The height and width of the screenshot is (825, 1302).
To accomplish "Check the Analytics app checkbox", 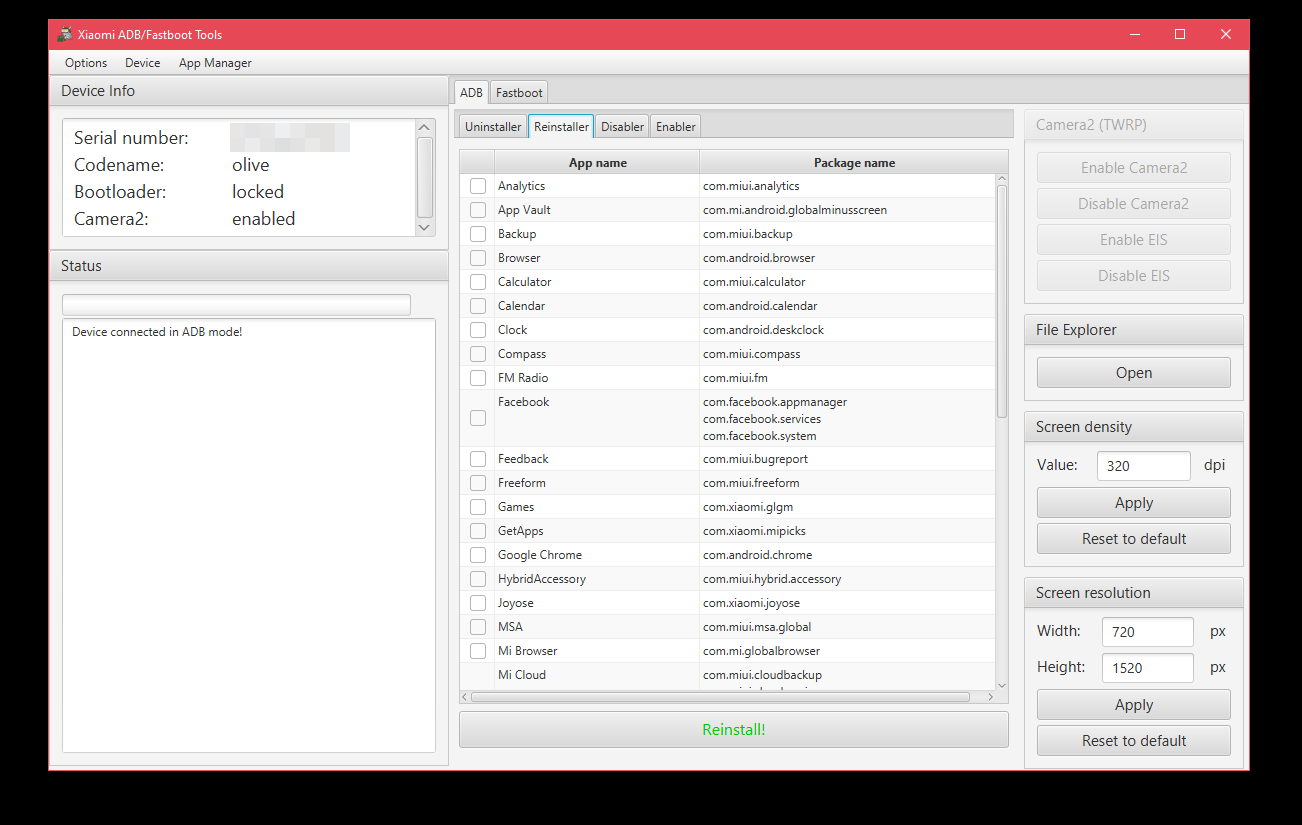I will point(478,186).
